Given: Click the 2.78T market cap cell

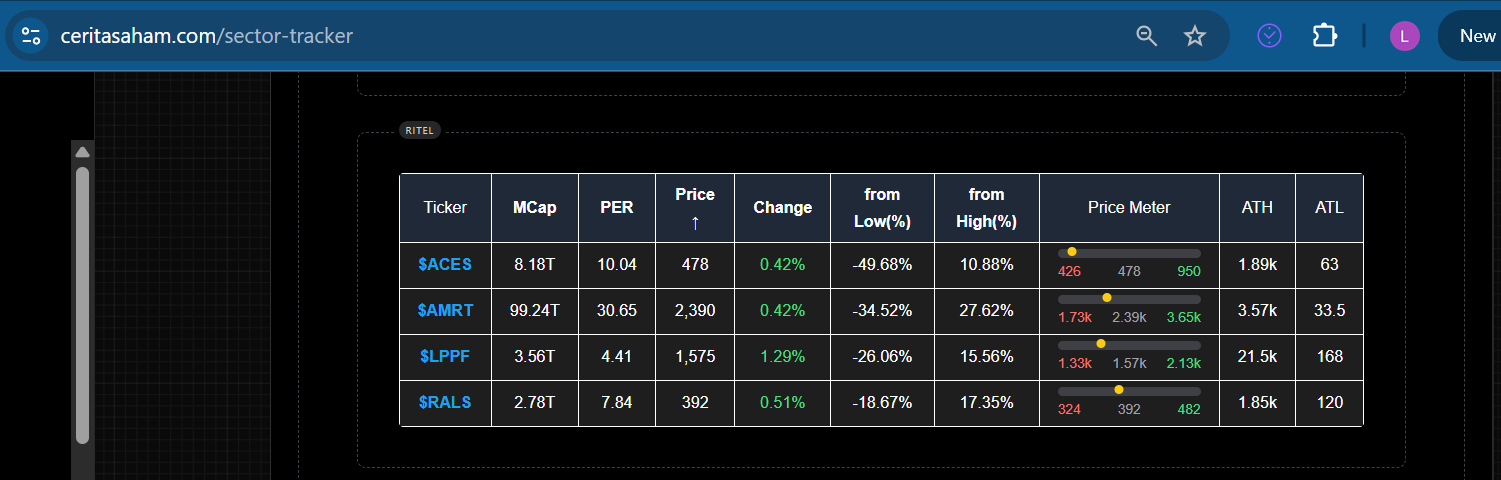Looking at the screenshot, I should [x=535, y=403].
